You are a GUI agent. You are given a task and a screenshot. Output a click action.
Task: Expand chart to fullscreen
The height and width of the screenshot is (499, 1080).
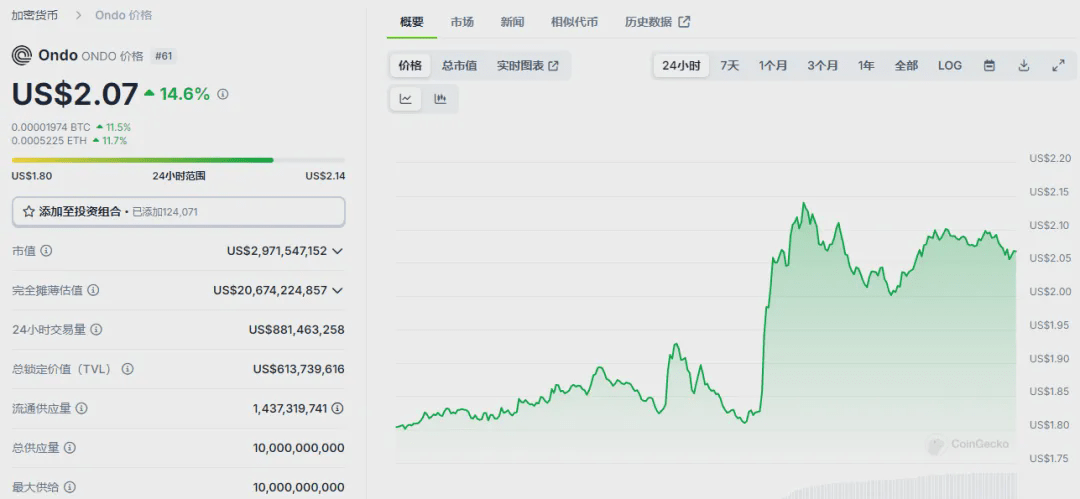(x=1059, y=65)
